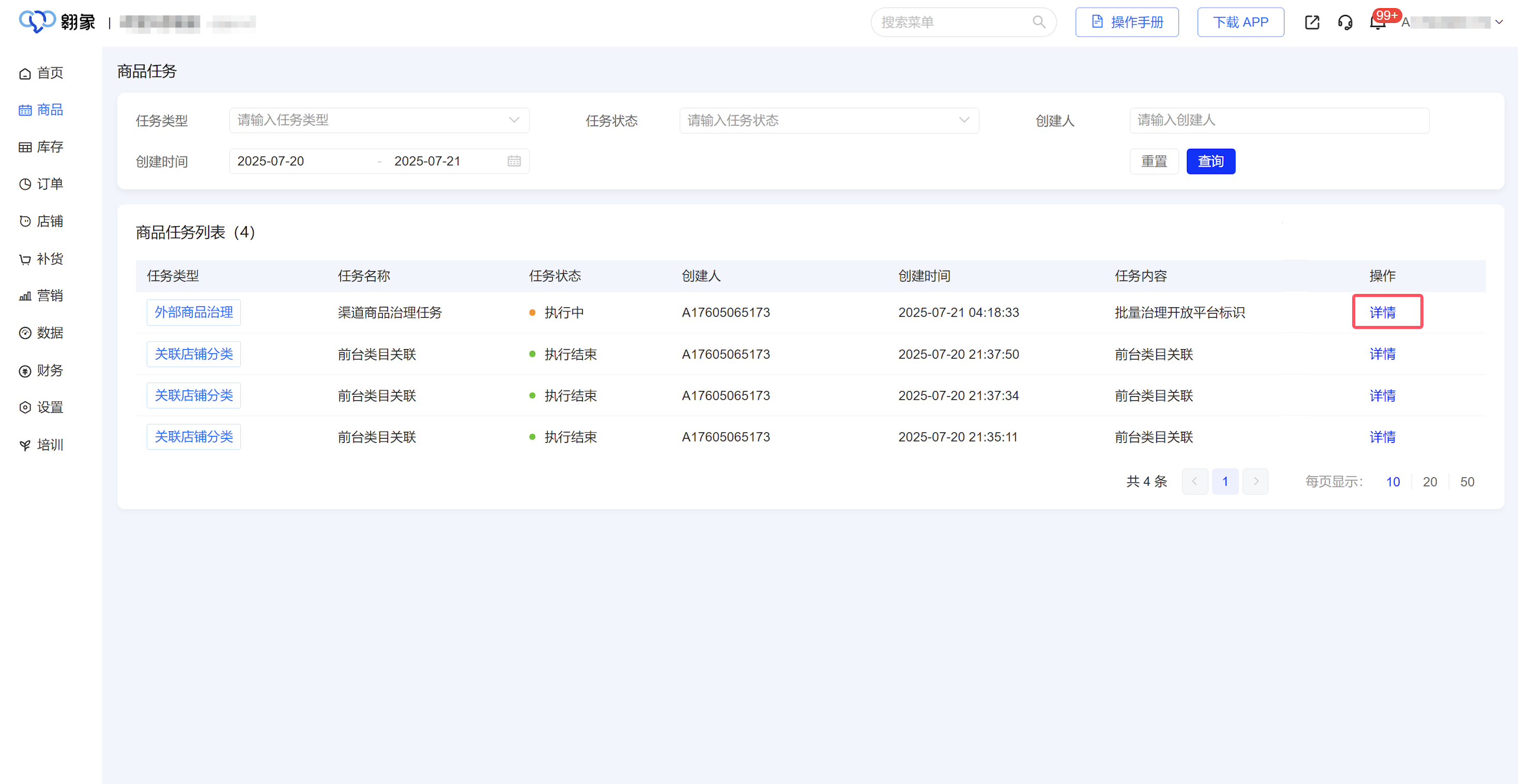
Task: Click the customer service headset icon
Action: (x=1345, y=22)
